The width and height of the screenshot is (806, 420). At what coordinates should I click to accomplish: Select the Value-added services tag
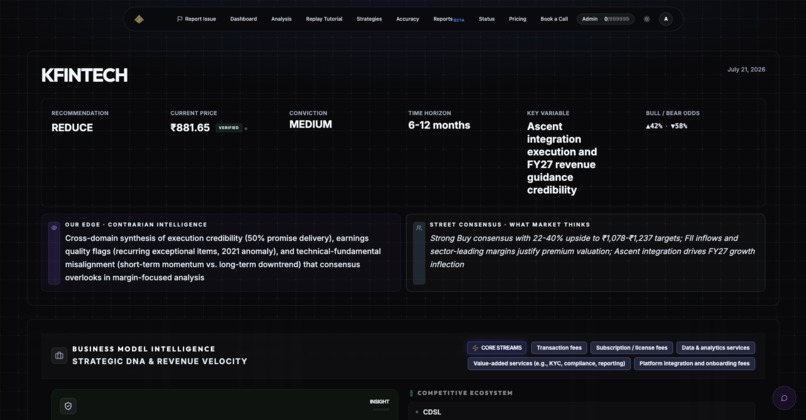549,363
